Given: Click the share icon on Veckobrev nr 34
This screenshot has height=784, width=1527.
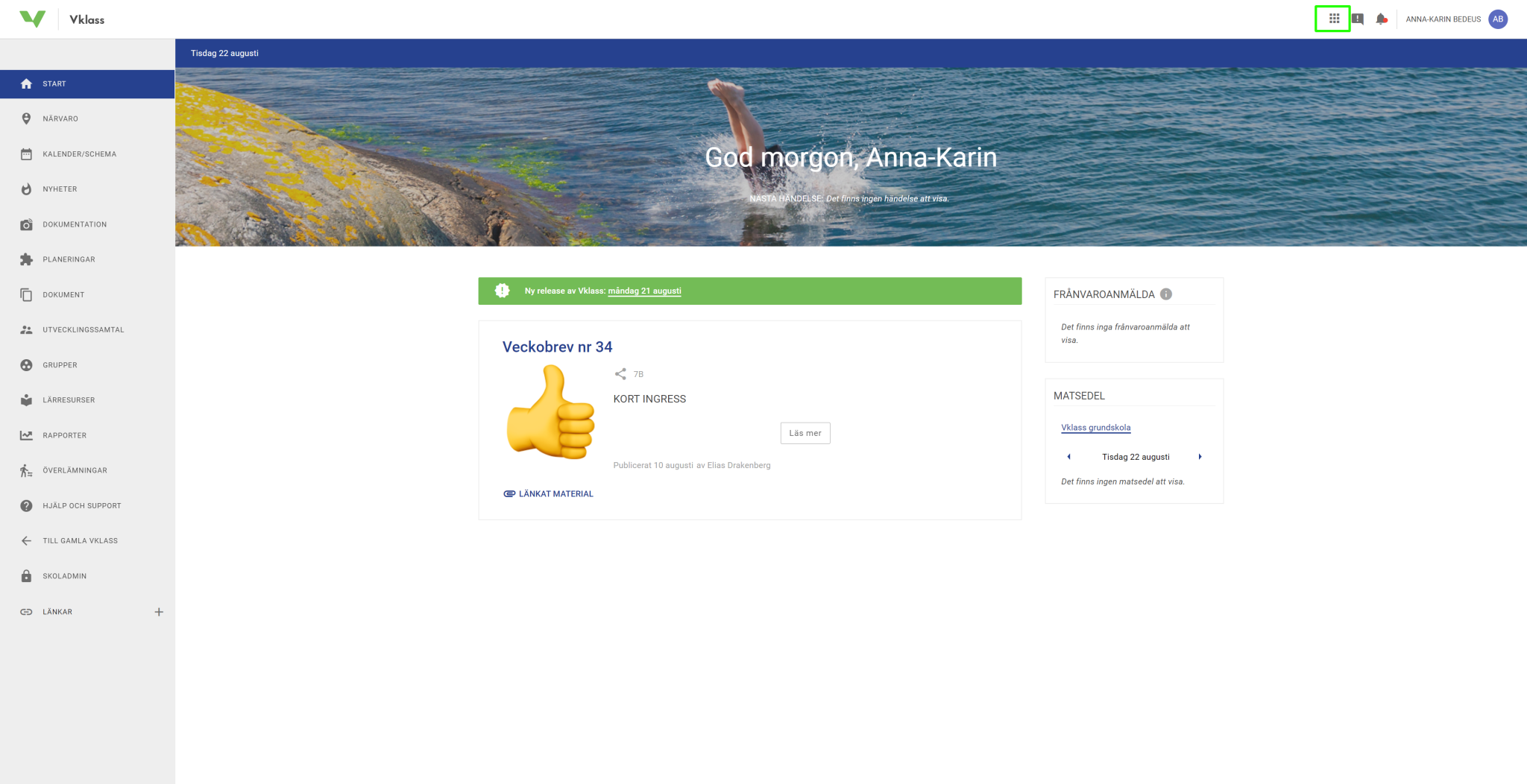Looking at the screenshot, I should point(620,373).
